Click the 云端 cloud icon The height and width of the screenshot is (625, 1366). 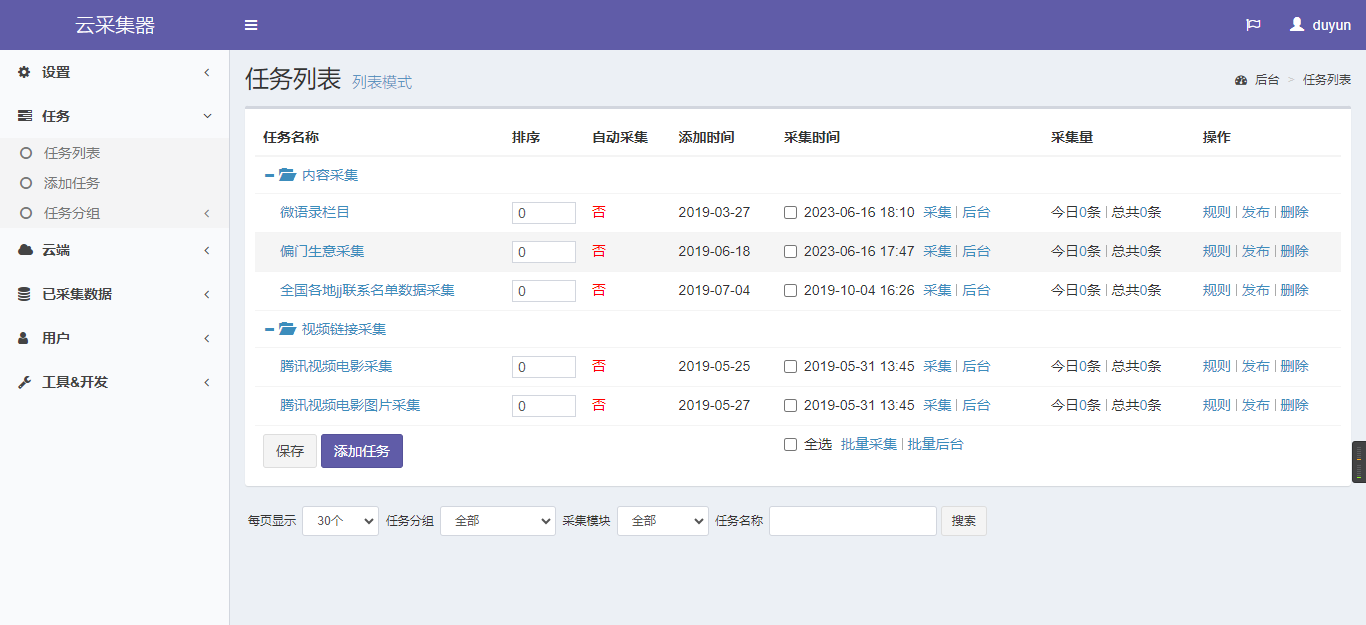25,250
